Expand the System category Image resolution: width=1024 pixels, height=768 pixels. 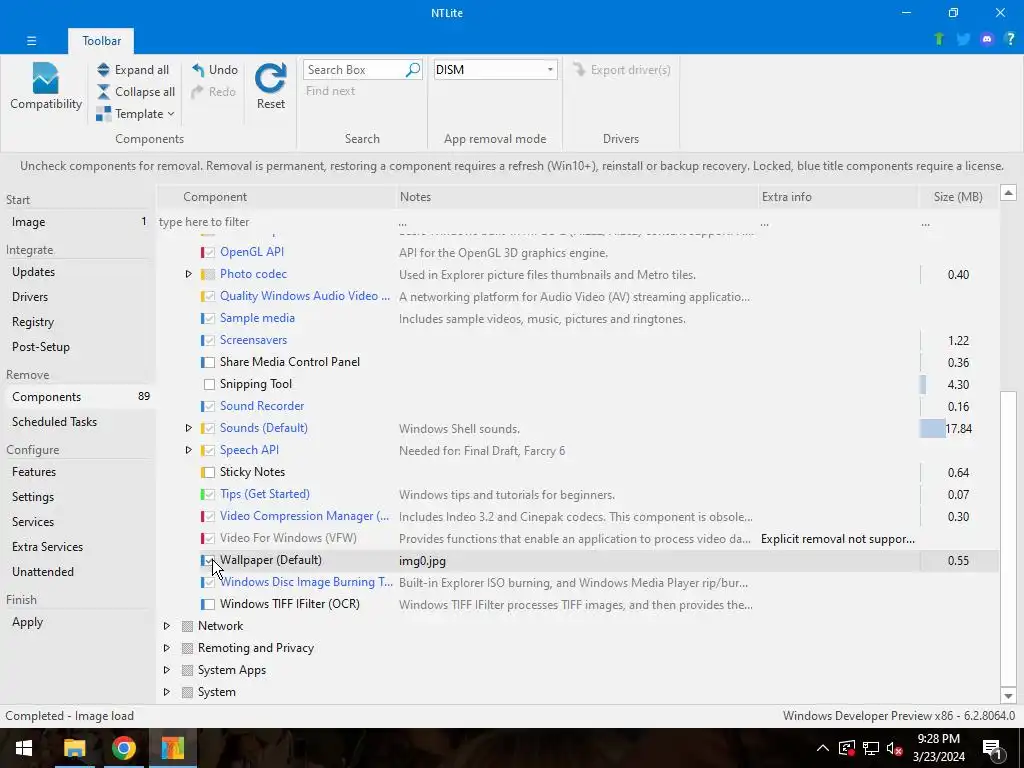pos(167,692)
